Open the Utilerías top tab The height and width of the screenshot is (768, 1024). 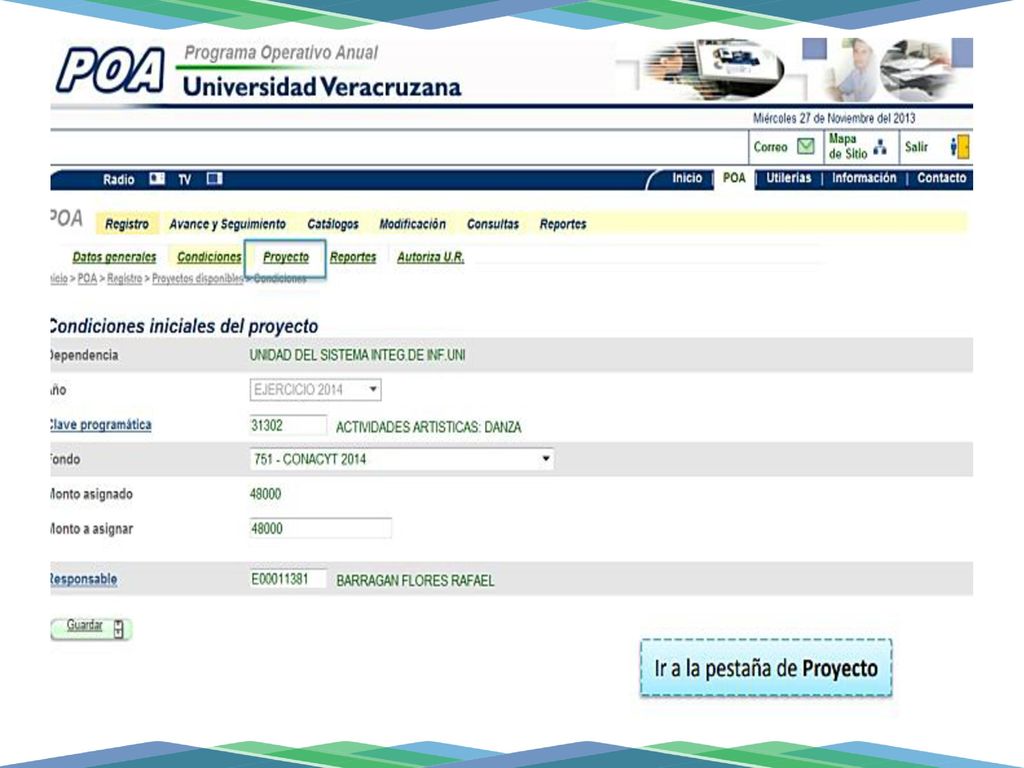pos(788,178)
